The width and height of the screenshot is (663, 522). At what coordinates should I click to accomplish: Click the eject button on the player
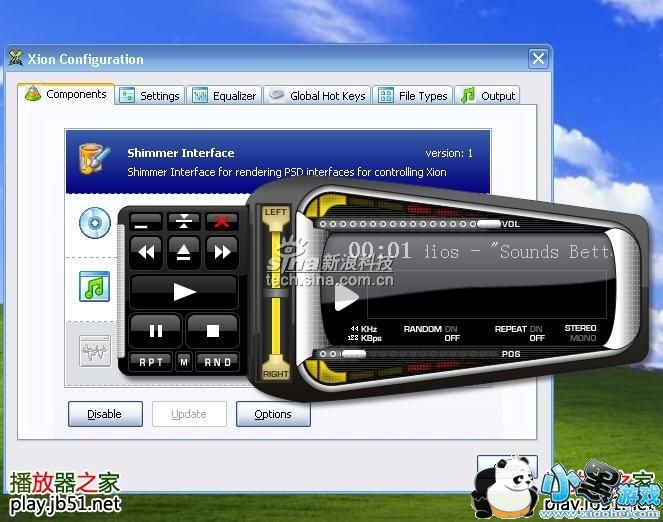184,253
